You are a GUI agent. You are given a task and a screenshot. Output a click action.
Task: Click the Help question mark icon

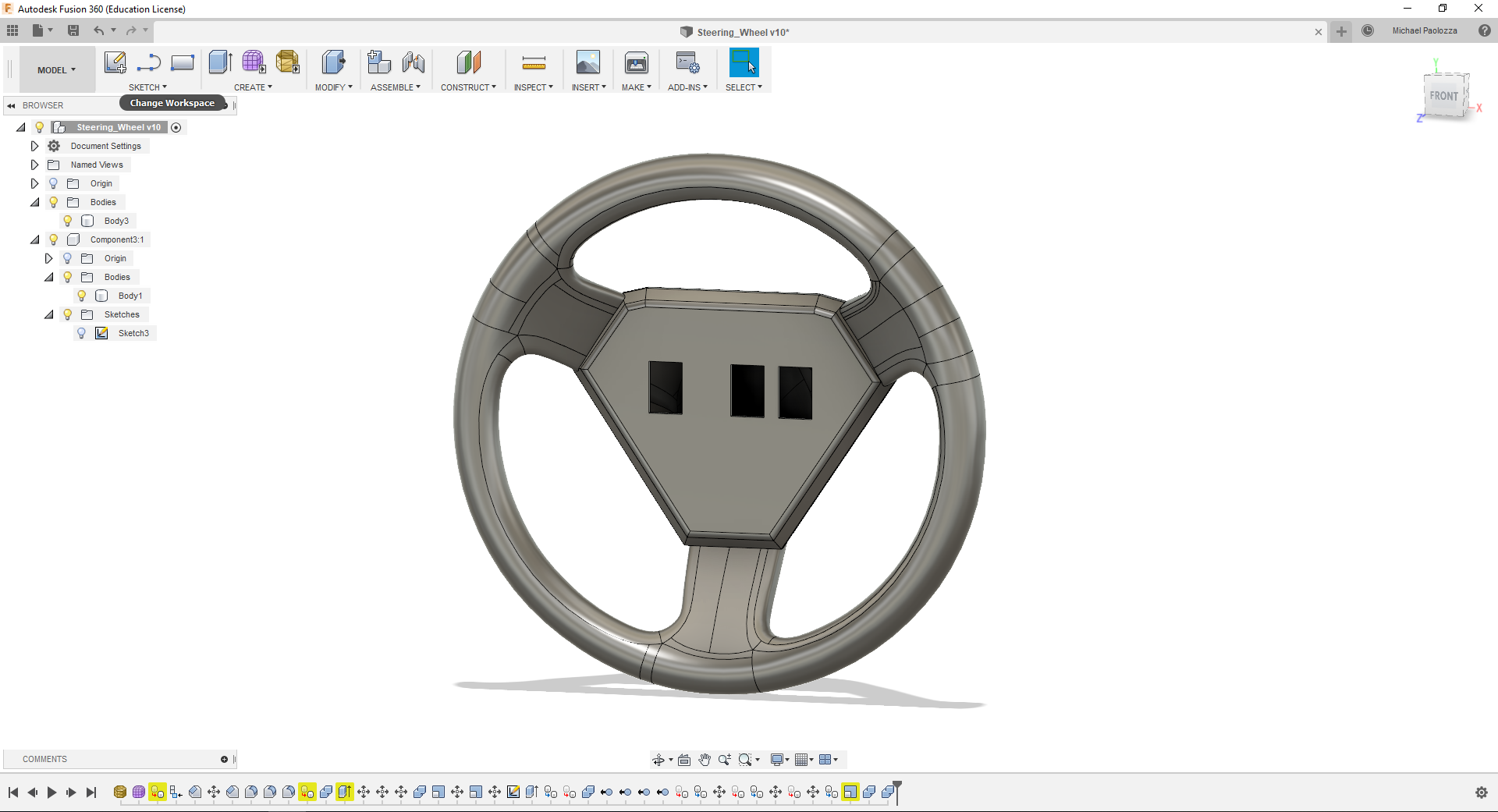(x=1485, y=30)
